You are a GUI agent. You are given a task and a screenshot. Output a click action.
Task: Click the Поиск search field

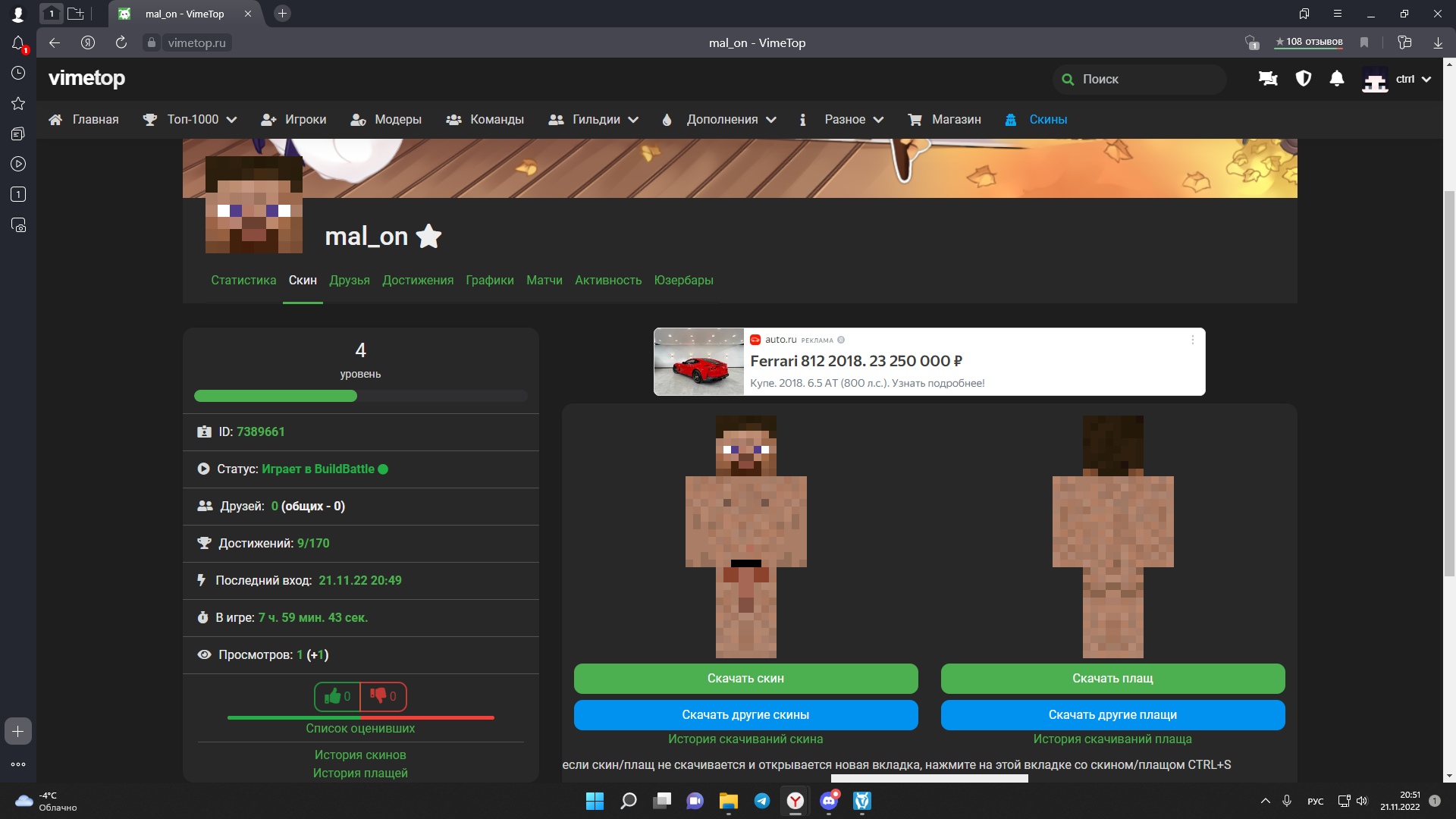click(x=1137, y=79)
